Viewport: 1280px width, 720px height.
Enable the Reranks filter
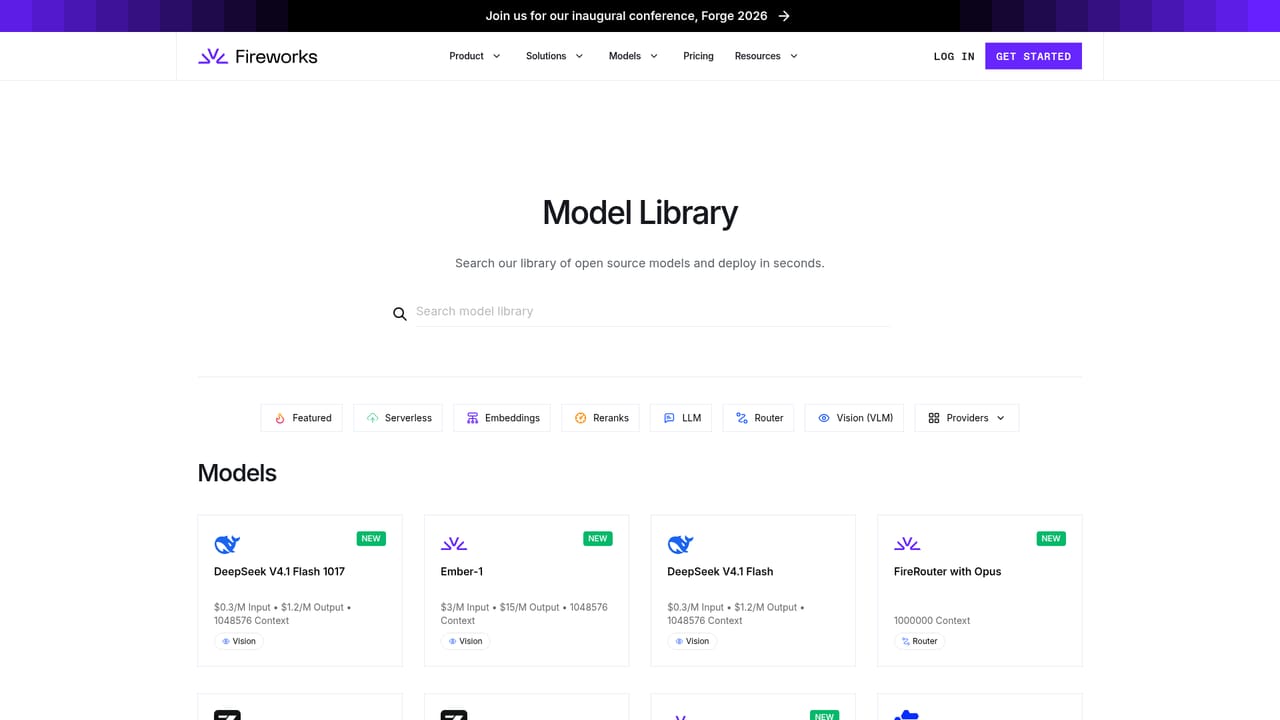click(601, 418)
